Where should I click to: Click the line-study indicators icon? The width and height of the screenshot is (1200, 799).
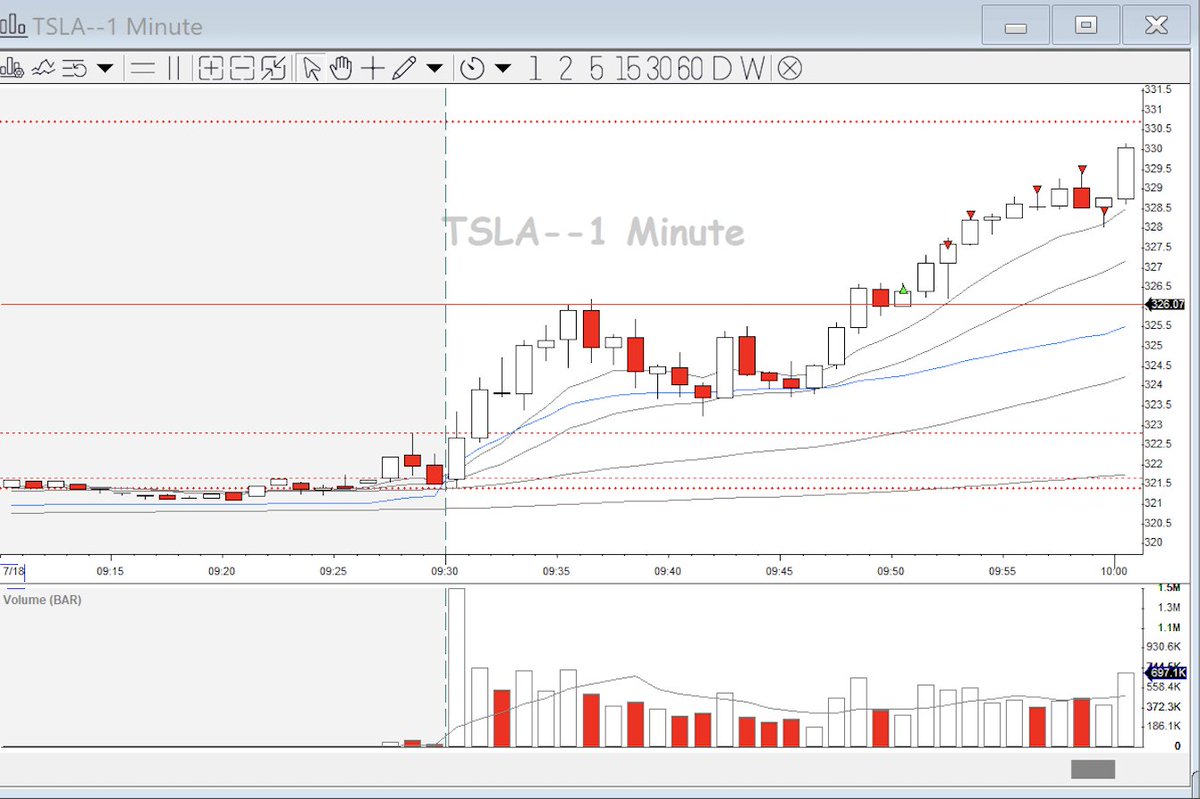tap(44, 68)
